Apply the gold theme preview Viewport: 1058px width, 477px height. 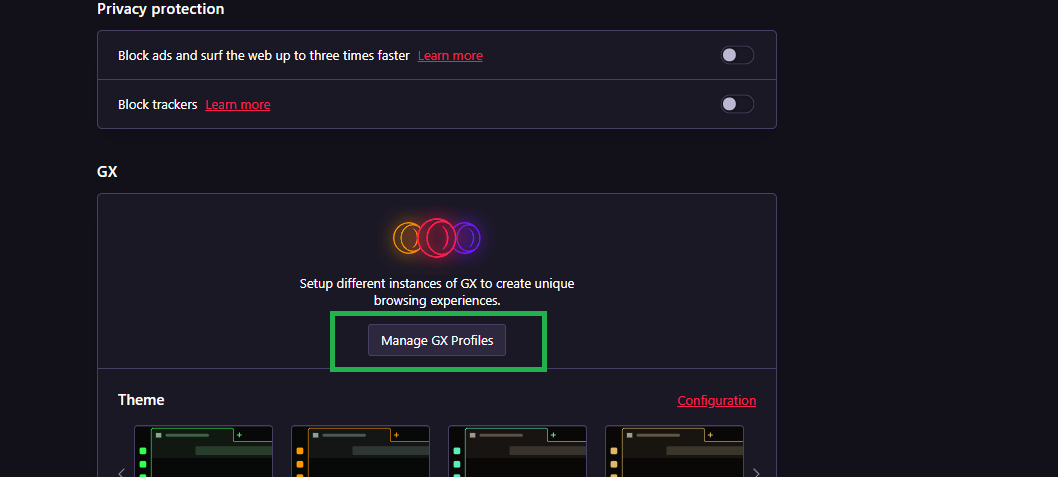(x=674, y=452)
